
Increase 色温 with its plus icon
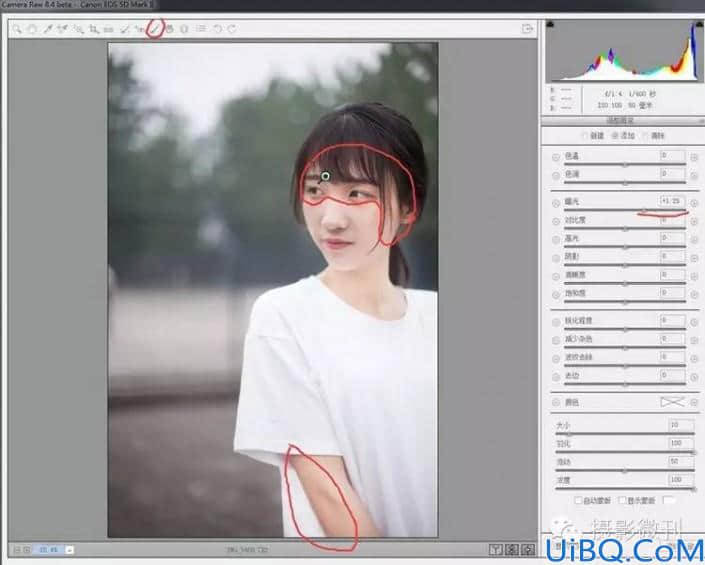click(694, 157)
